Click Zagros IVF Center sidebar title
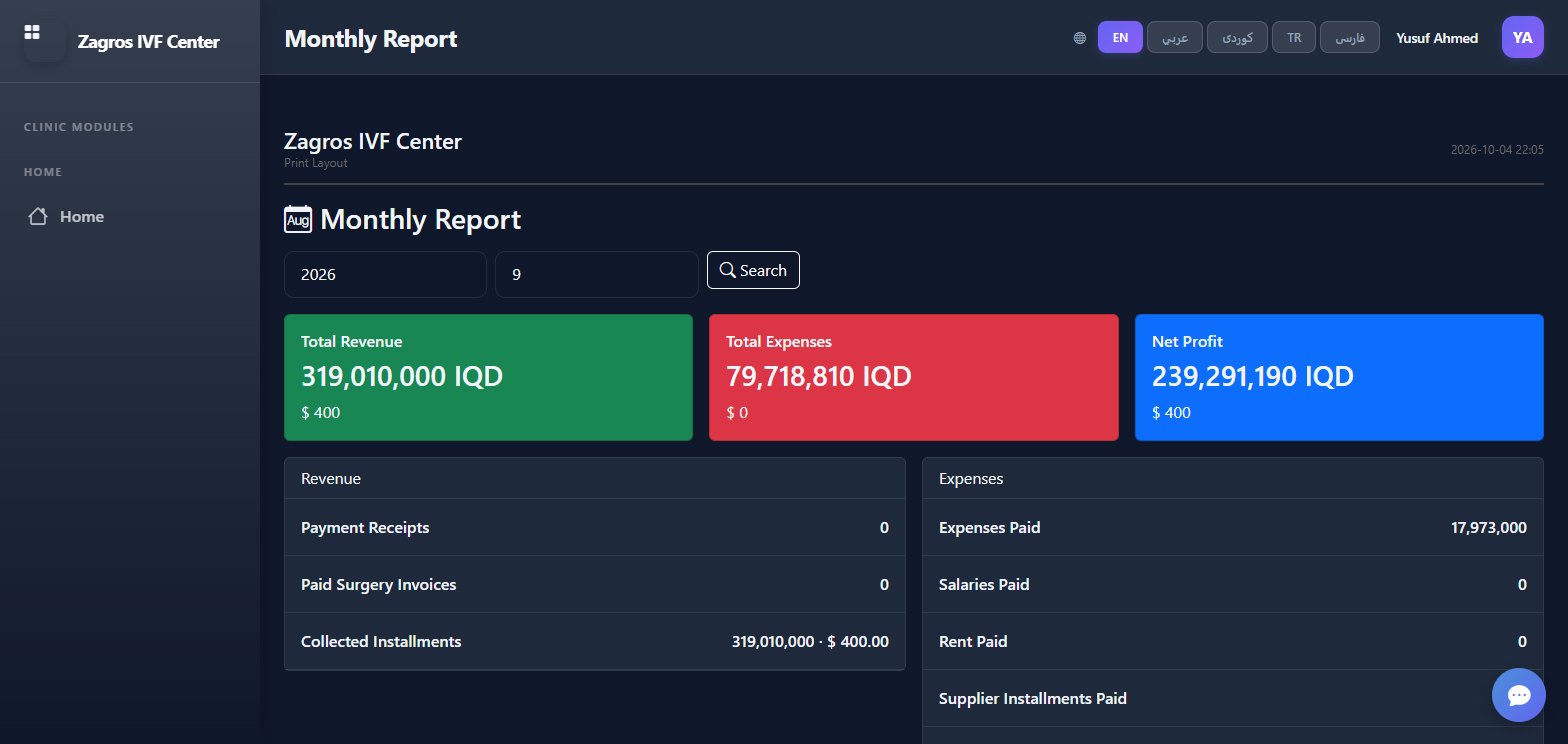This screenshot has width=1568, height=744. (x=148, y=42)
